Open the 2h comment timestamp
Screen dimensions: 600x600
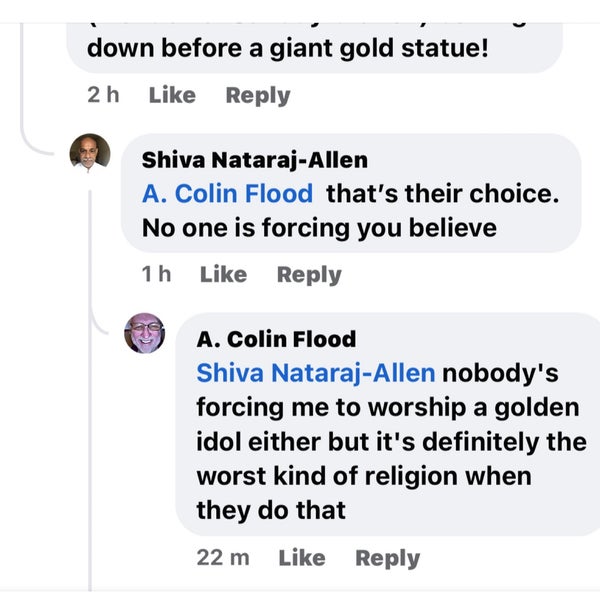103,96
